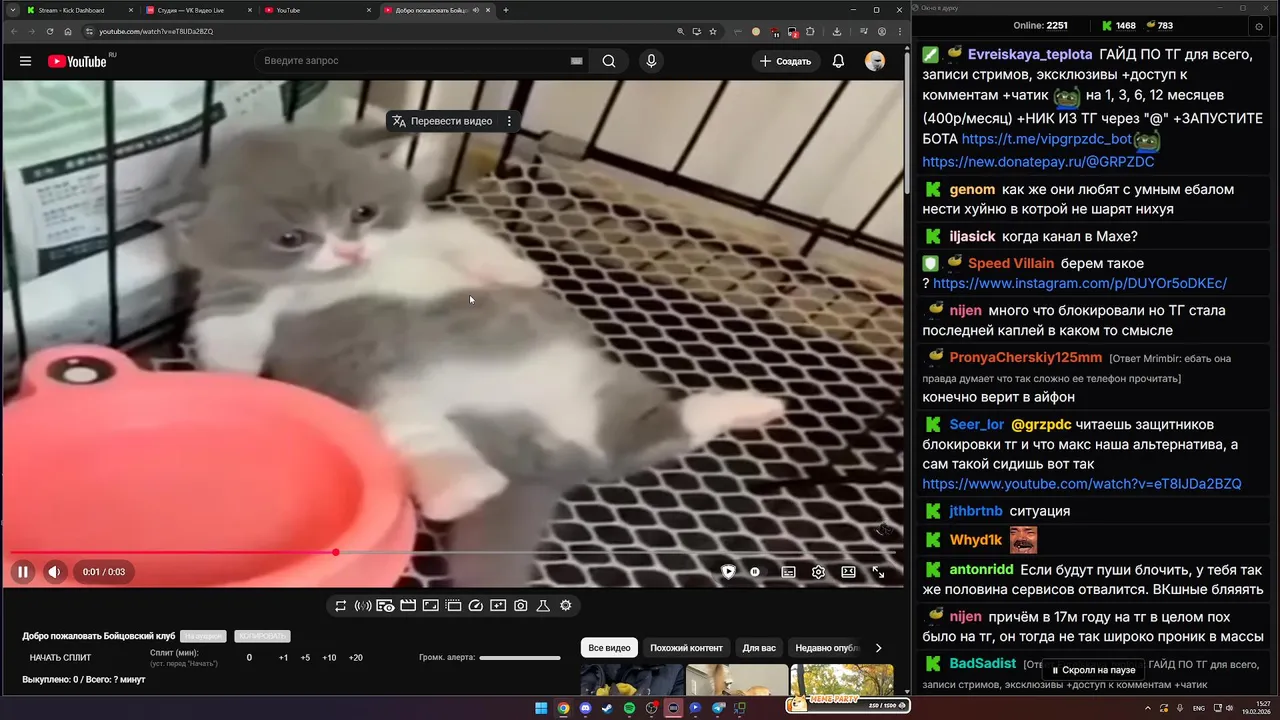
Task: Add +5 minutes to the split
Action: point(305,658)
